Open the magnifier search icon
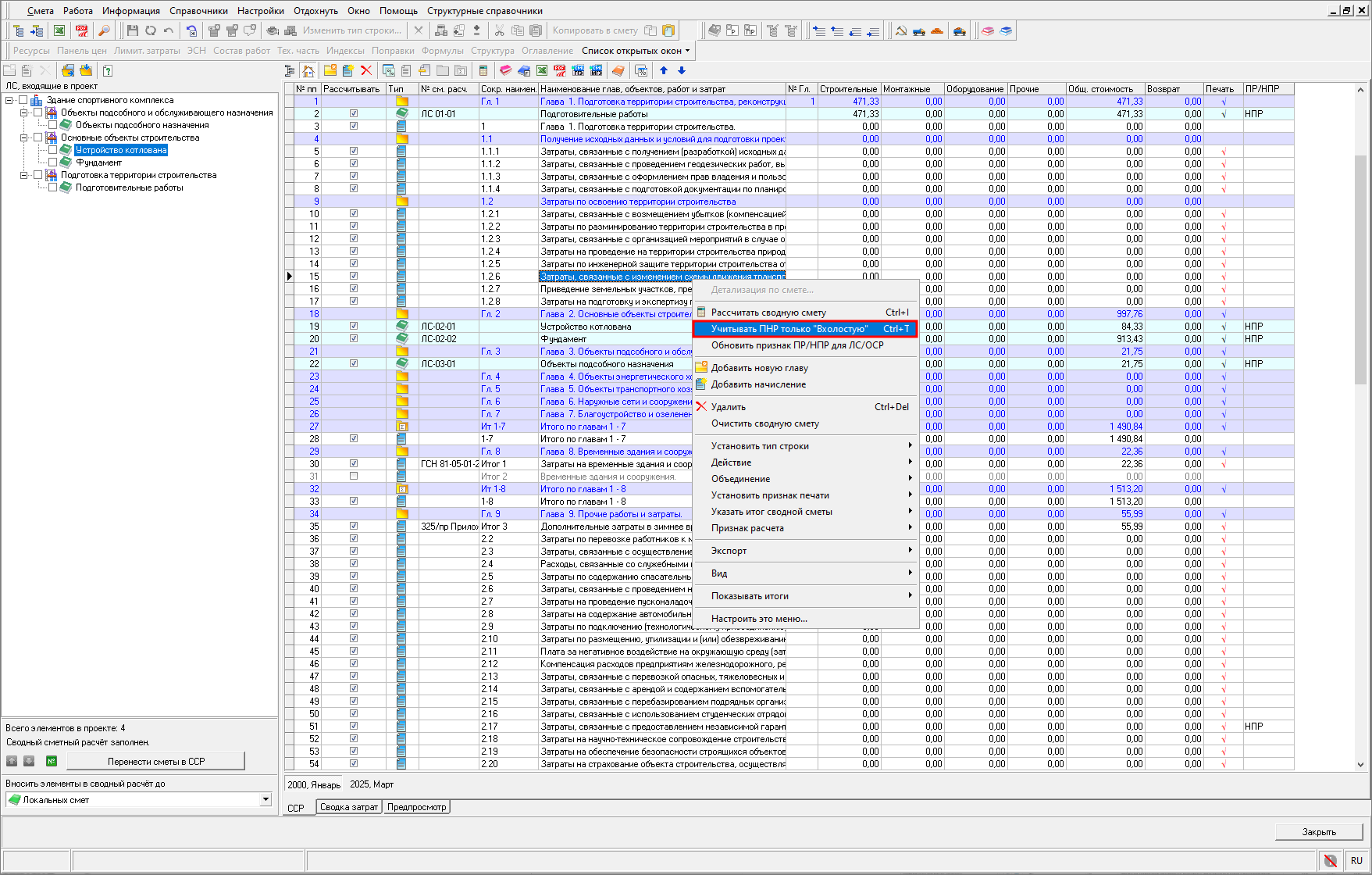1372x875 pixels. pos(103,30)
